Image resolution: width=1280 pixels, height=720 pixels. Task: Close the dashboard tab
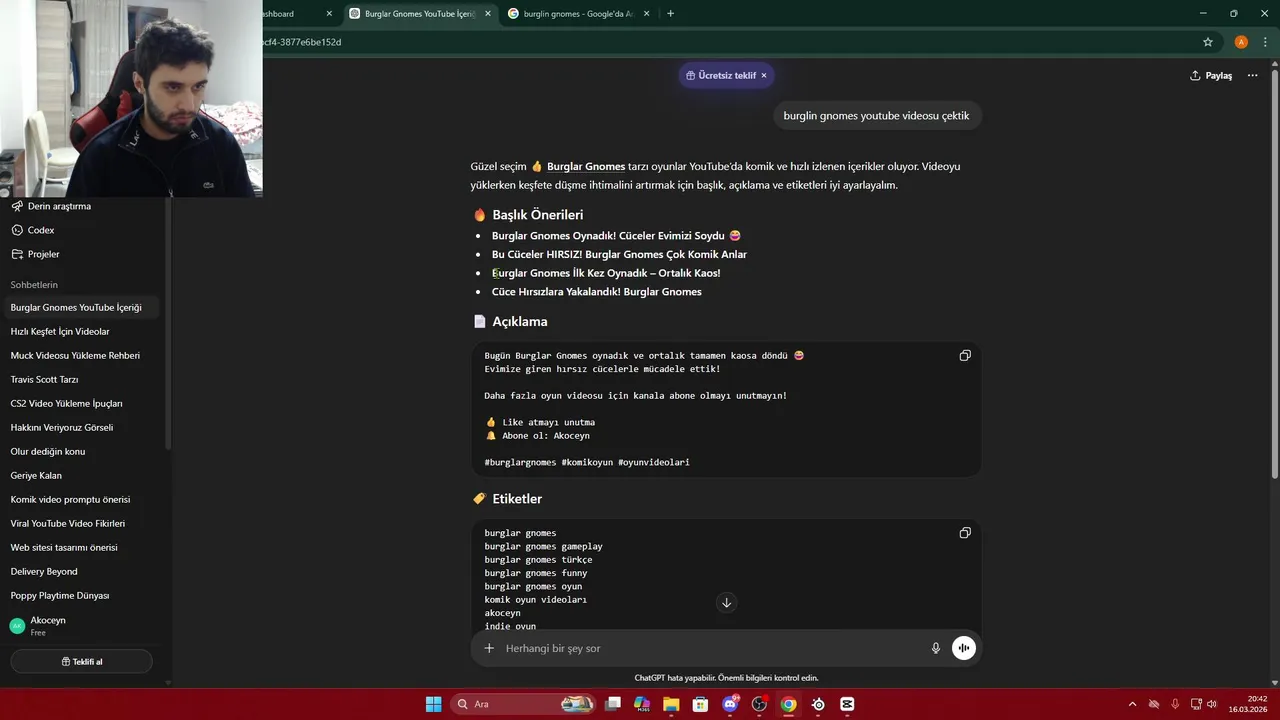[329, 14]
